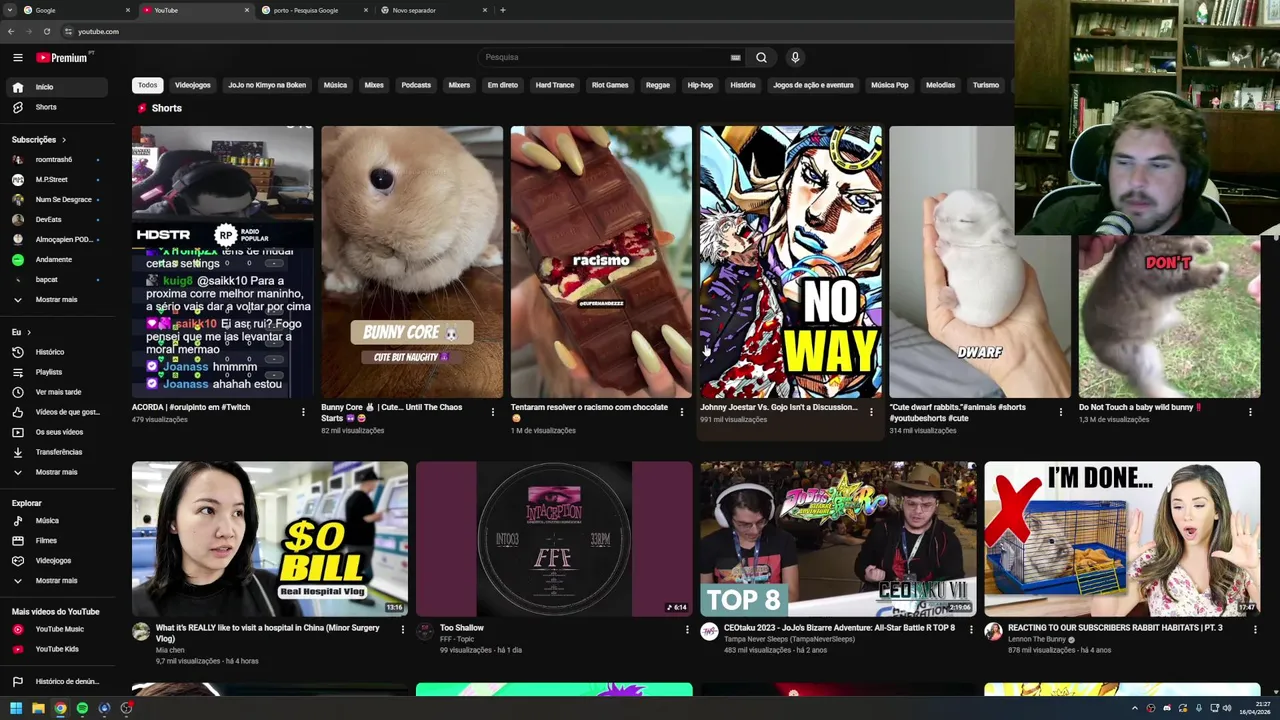The height and width of the screenshot is (720, 1280).
Task: Open CEOtaku 2023 JoJo's TOP 8 video title
Action: coord(839,628)
